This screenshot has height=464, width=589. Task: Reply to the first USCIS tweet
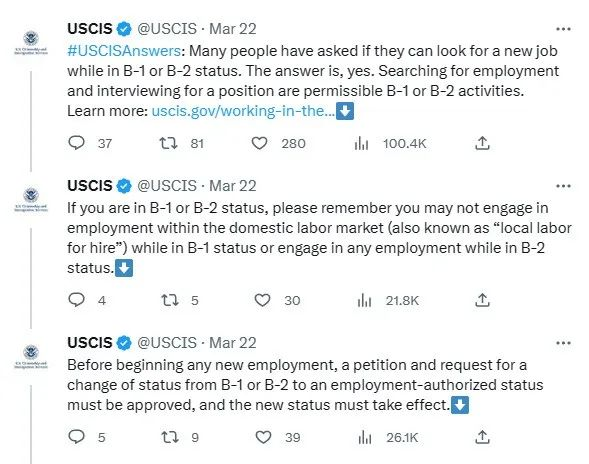pyautogui.click(x=77, y=143)
